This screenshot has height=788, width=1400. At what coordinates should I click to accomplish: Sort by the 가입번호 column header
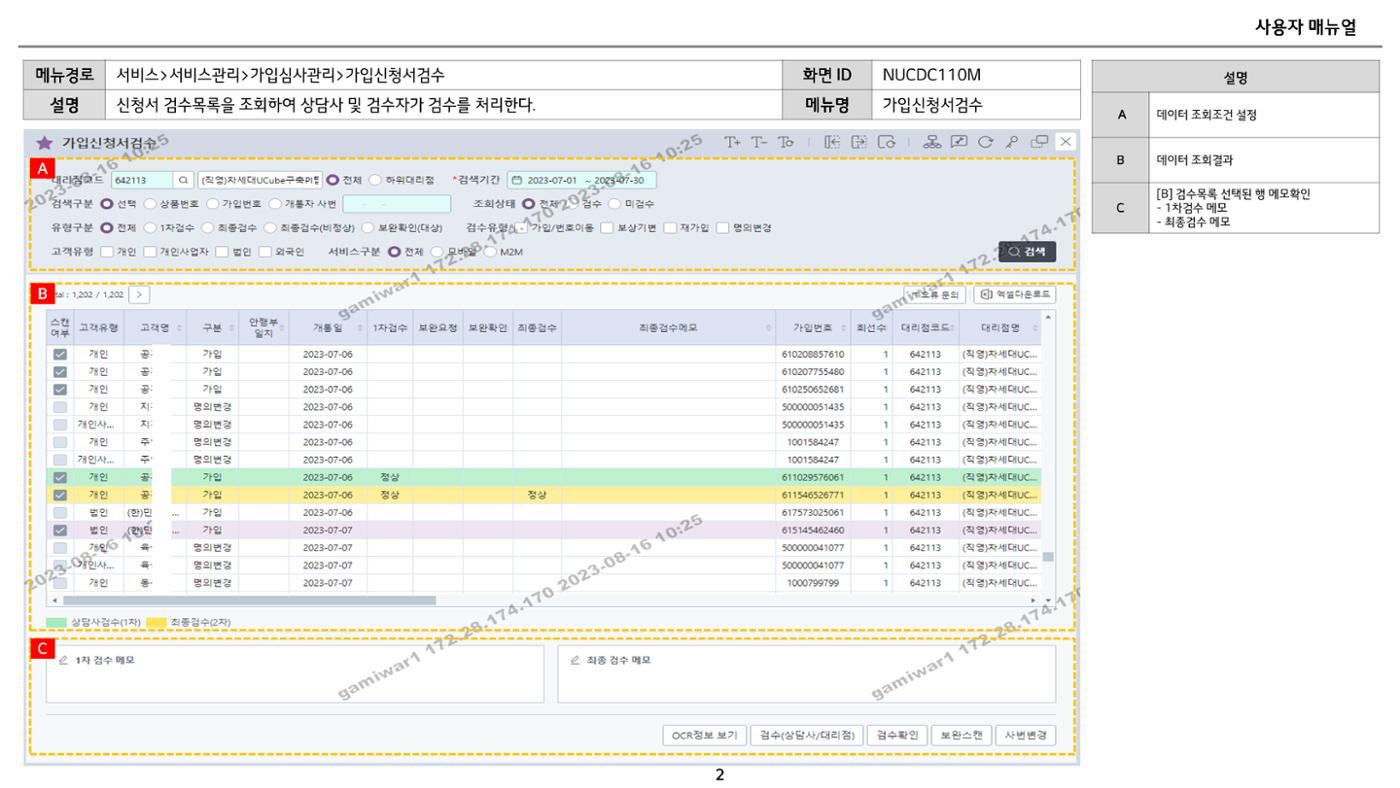tap(813, 327)
